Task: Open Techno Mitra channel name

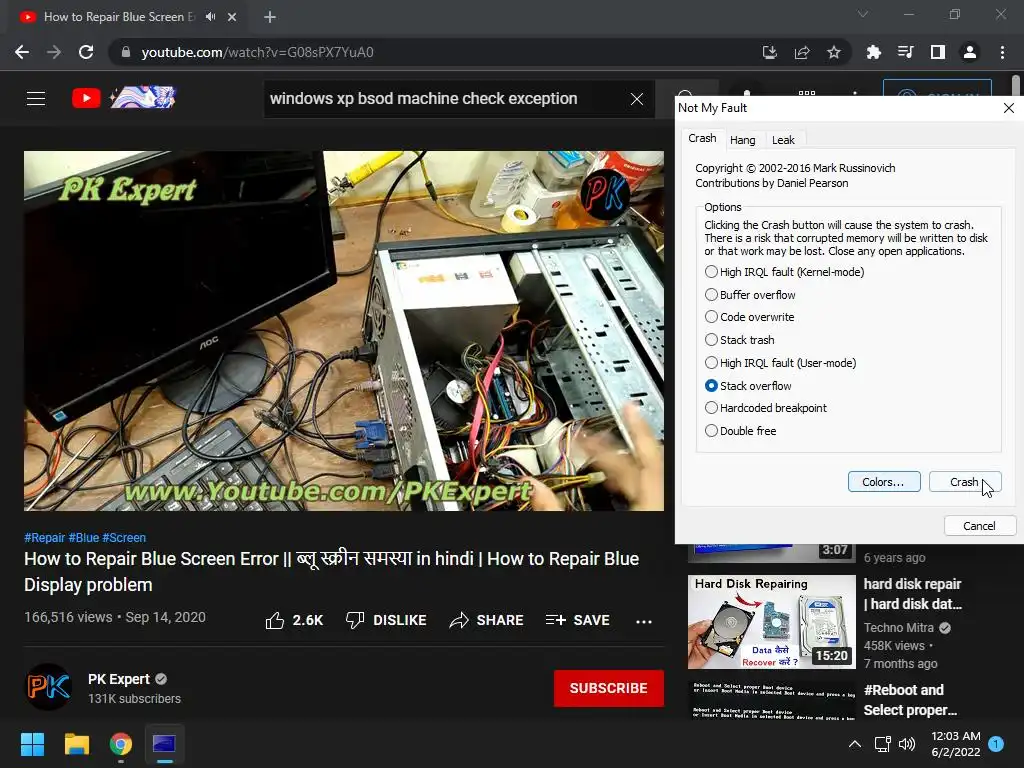Action: coord(899,628)
